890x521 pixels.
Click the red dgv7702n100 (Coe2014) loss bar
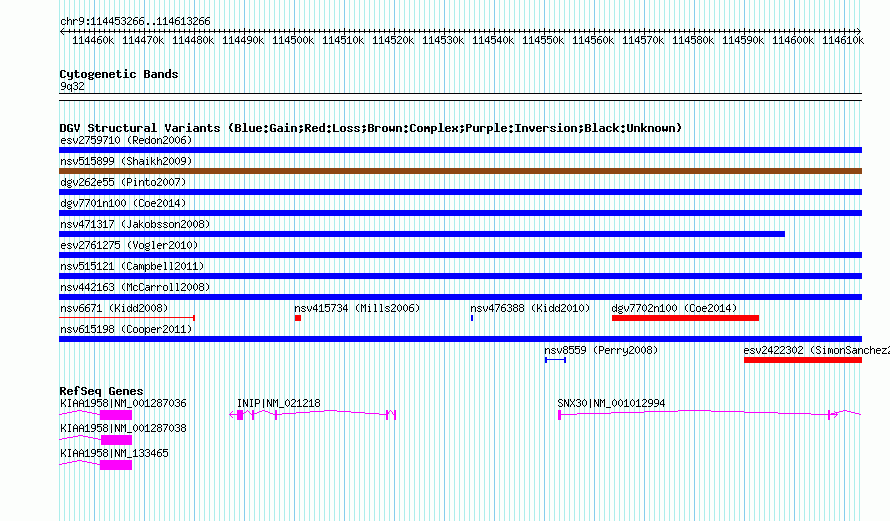685,318
